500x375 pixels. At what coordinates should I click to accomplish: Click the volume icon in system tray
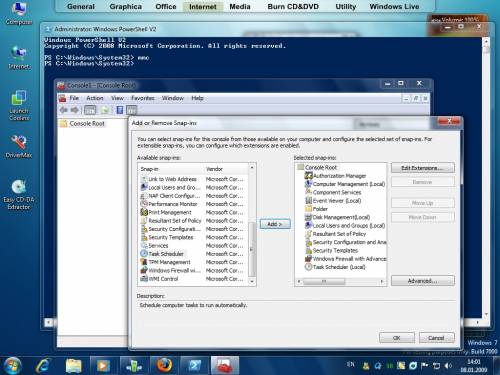[448, 366]
